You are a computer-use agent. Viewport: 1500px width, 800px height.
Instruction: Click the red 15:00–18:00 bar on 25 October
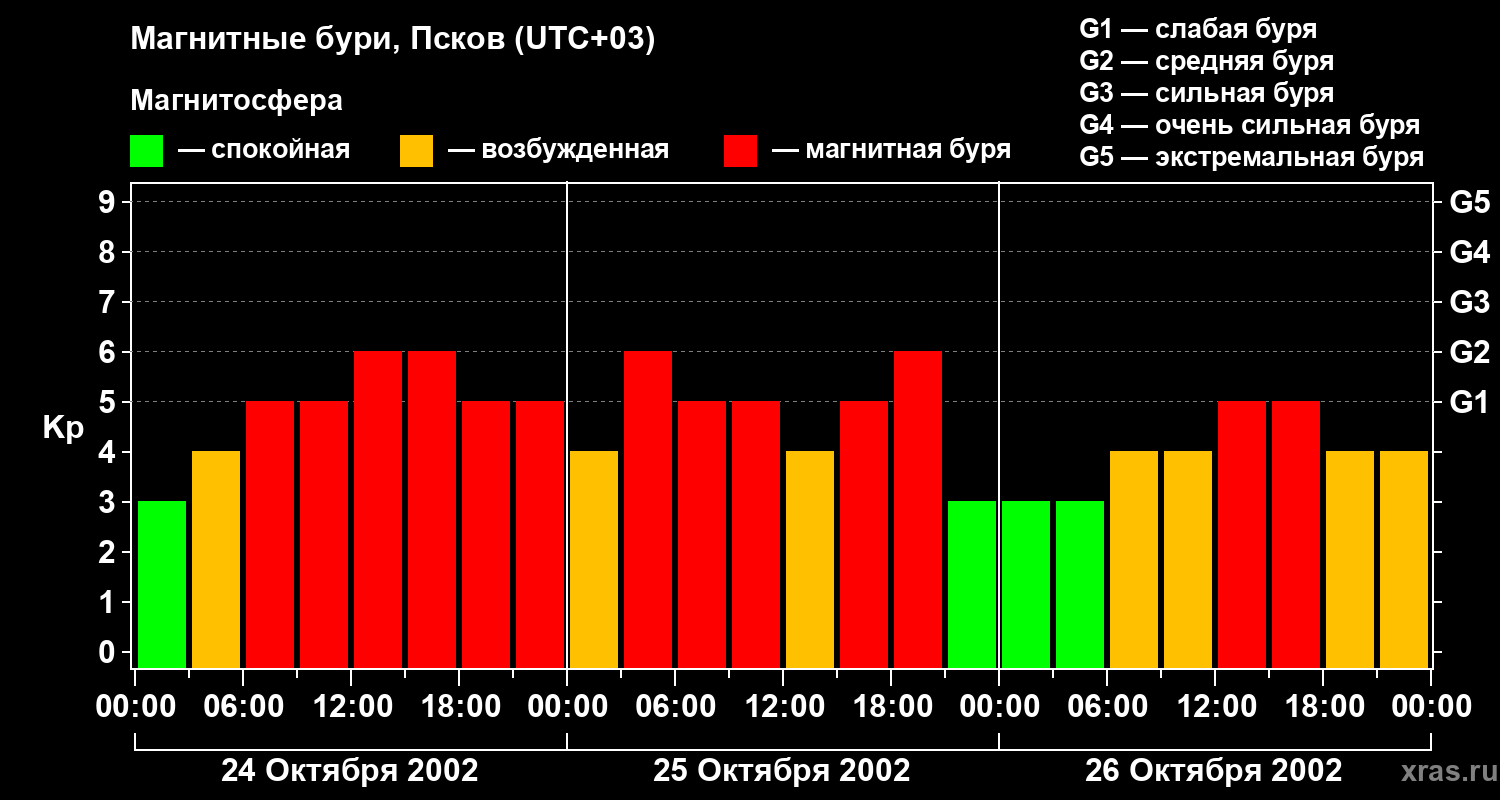[864, 534]
